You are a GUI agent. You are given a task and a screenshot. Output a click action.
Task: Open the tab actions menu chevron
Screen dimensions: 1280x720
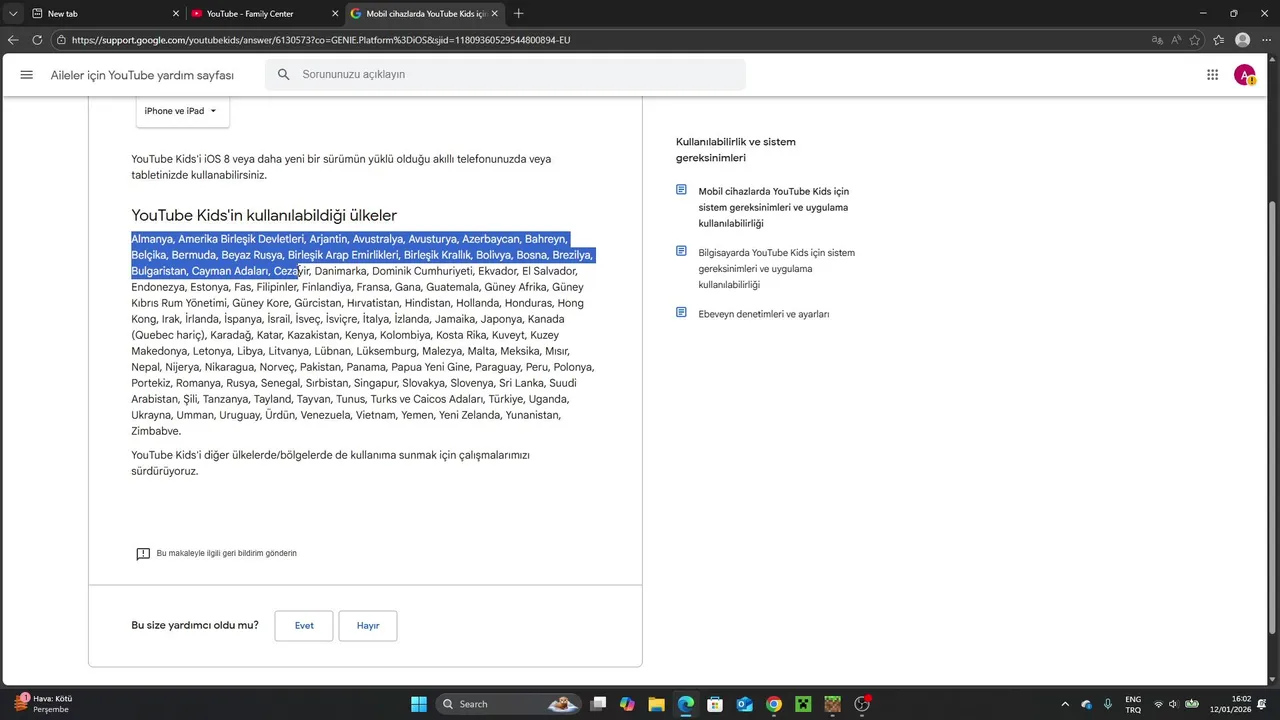point(13,14)
